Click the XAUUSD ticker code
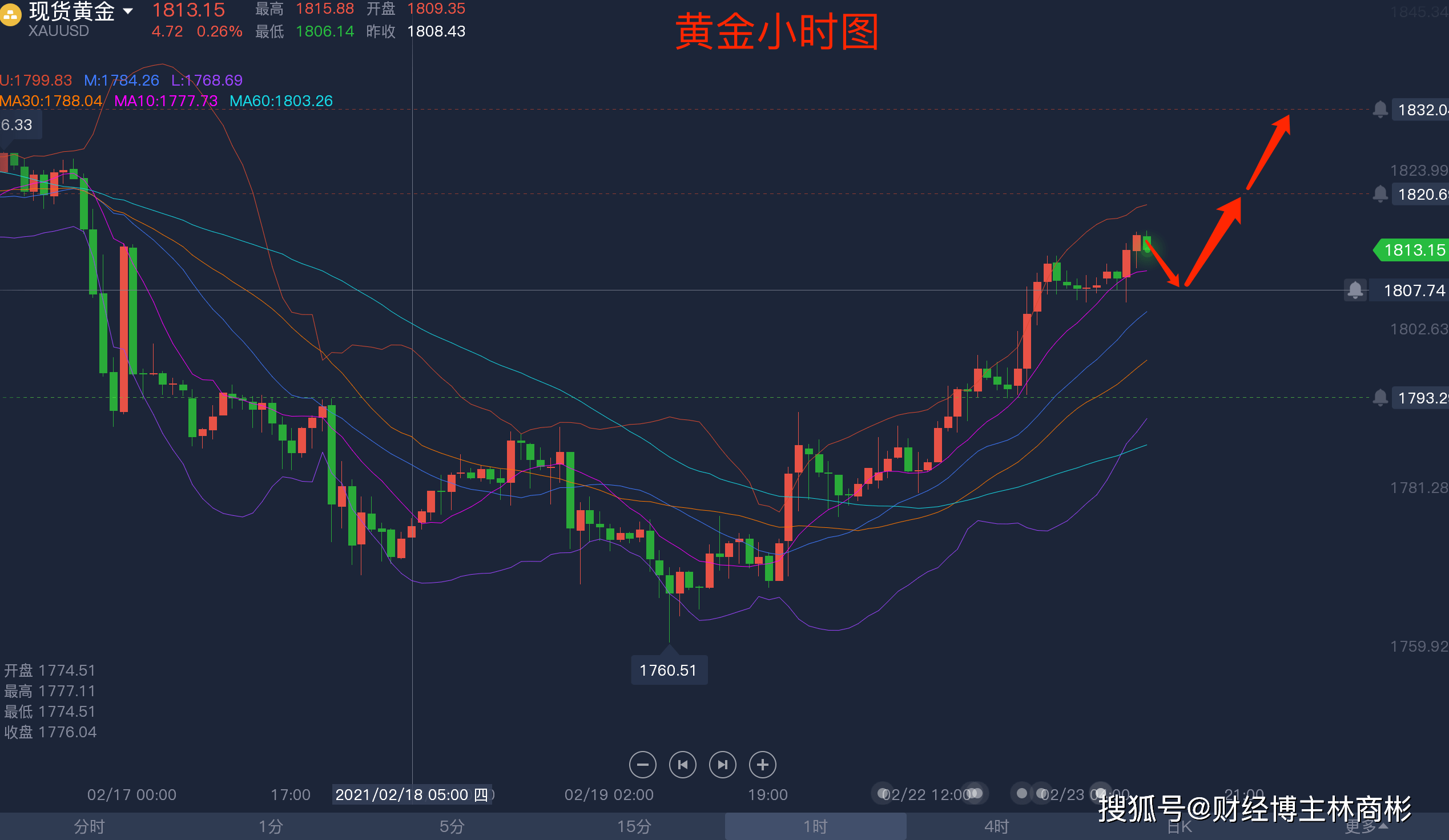Viewport: 1449px width, 840px height. tap(59, 31)
